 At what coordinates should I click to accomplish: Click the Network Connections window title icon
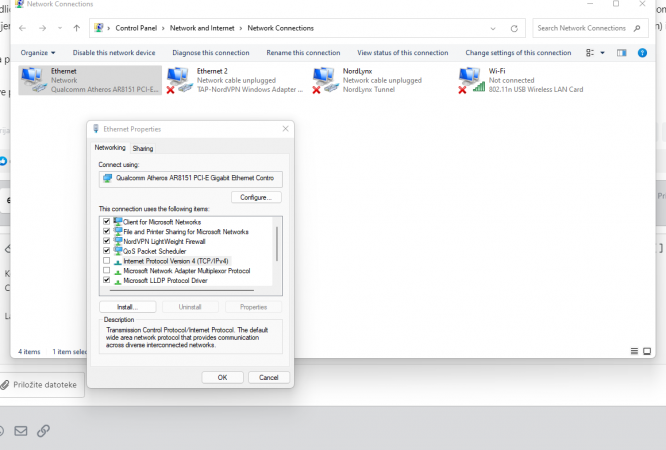pos(19,4)
